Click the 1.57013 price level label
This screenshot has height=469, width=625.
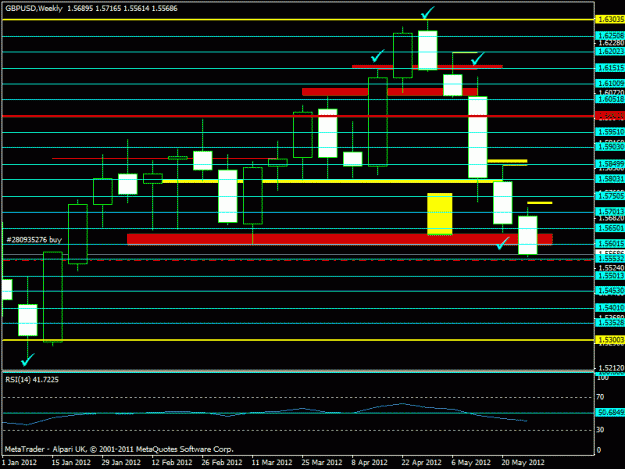tap(610, 212)
